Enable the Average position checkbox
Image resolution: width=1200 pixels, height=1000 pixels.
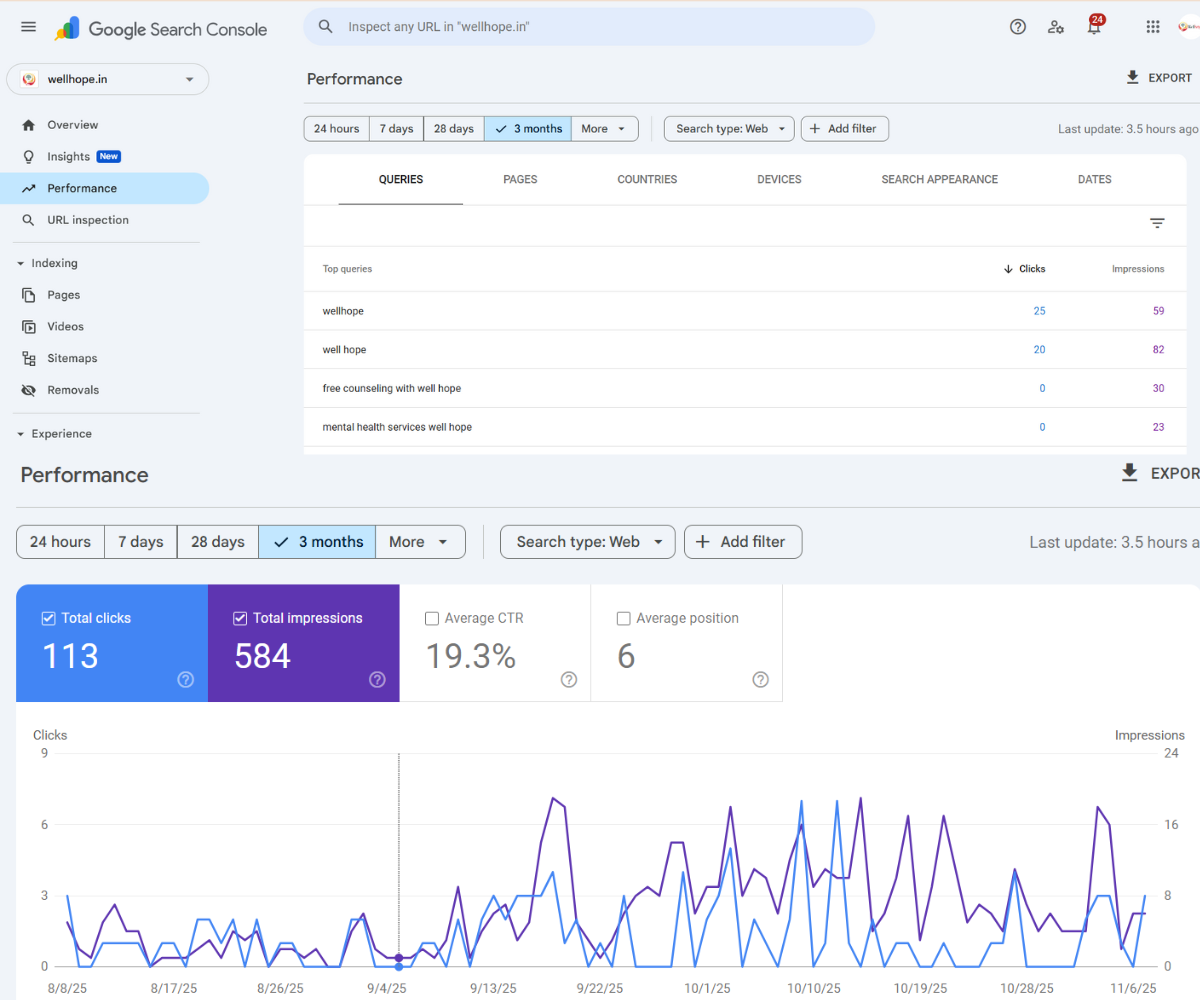click(624, 618)
